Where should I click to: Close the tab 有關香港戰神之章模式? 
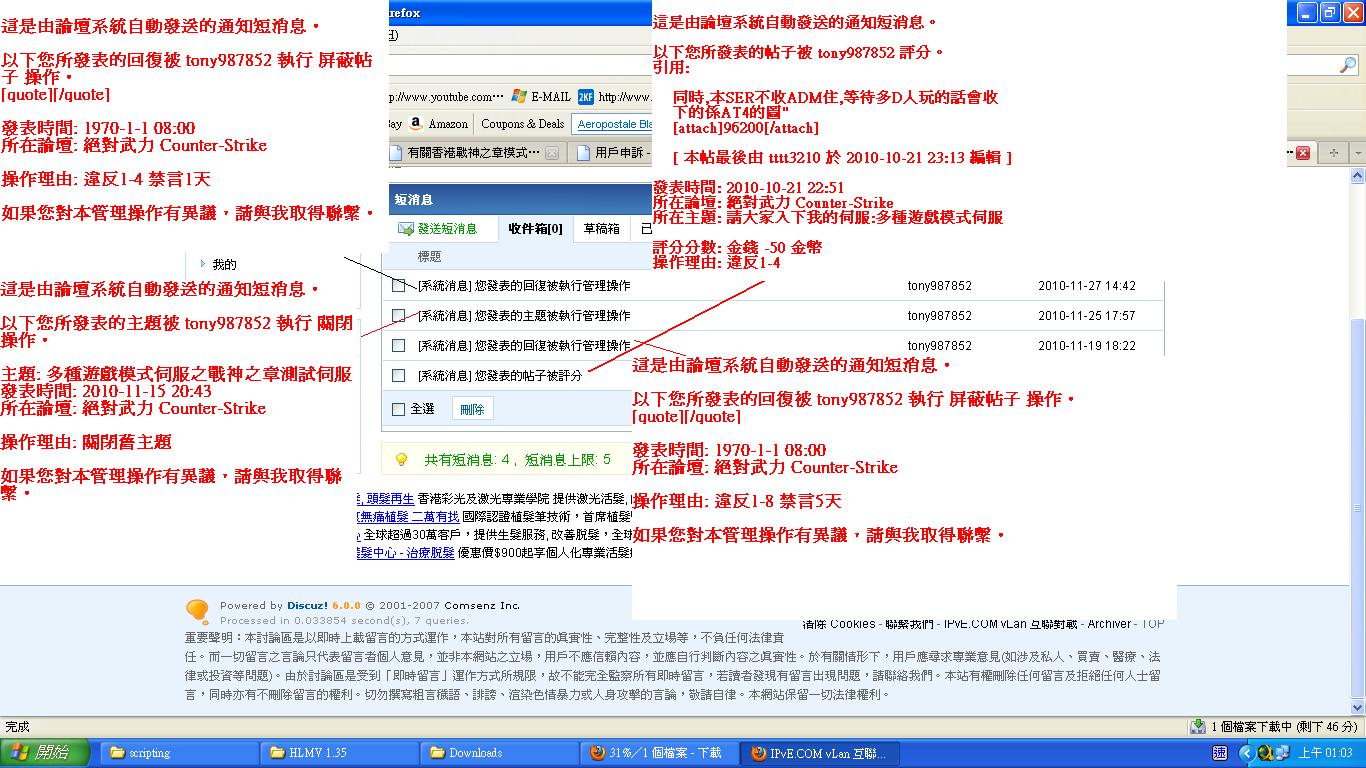551,153
